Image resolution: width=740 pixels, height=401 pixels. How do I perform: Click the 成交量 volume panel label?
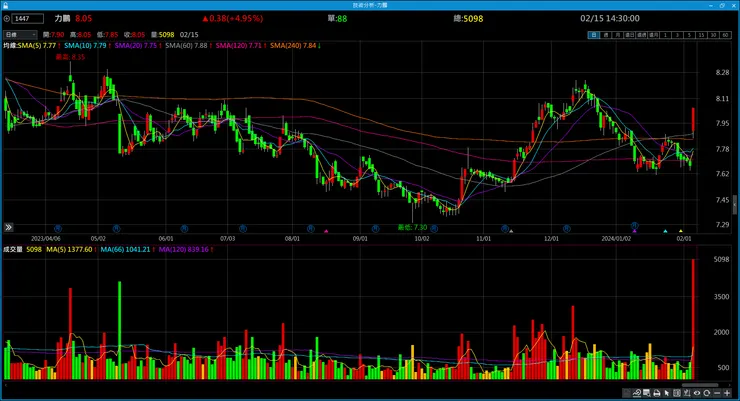coord(13,249)
